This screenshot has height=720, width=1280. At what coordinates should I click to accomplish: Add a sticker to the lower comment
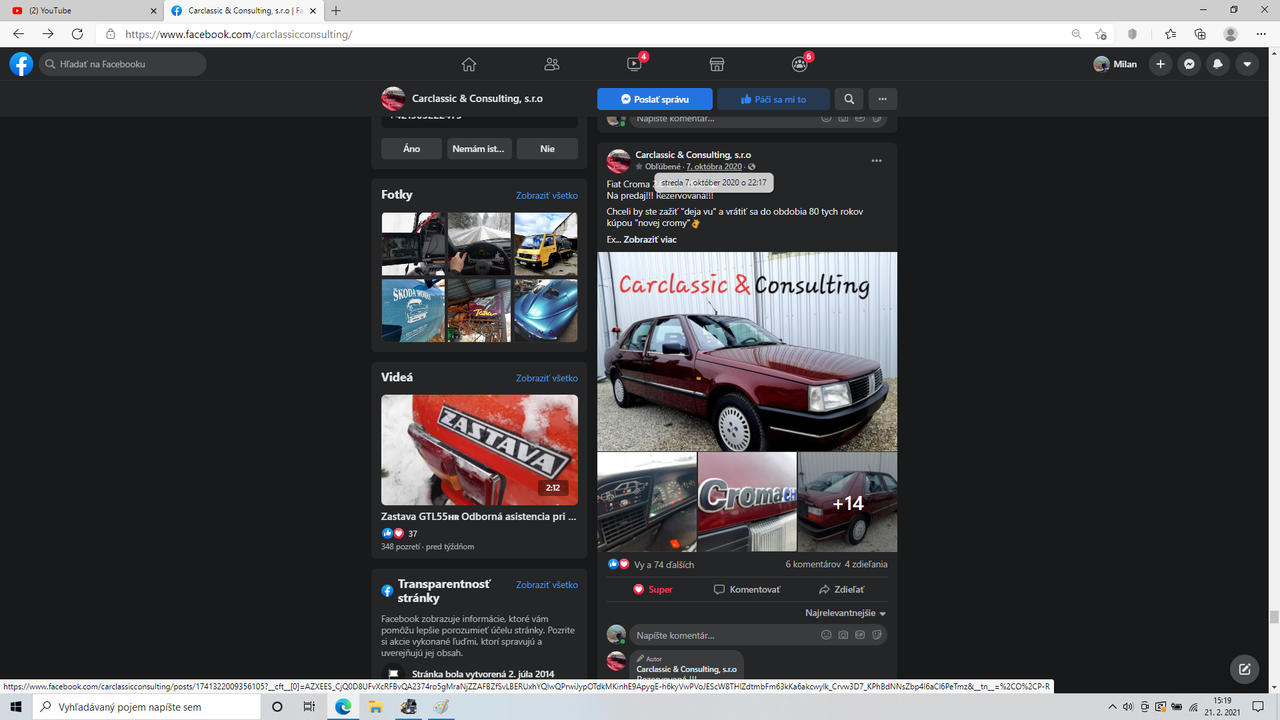(x=876, y=635)
